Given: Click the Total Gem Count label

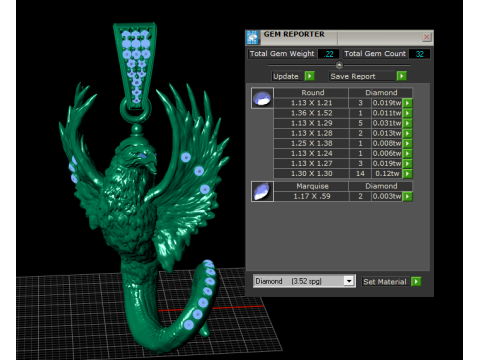Looking at the screenshot, I should tap(375, 54).
